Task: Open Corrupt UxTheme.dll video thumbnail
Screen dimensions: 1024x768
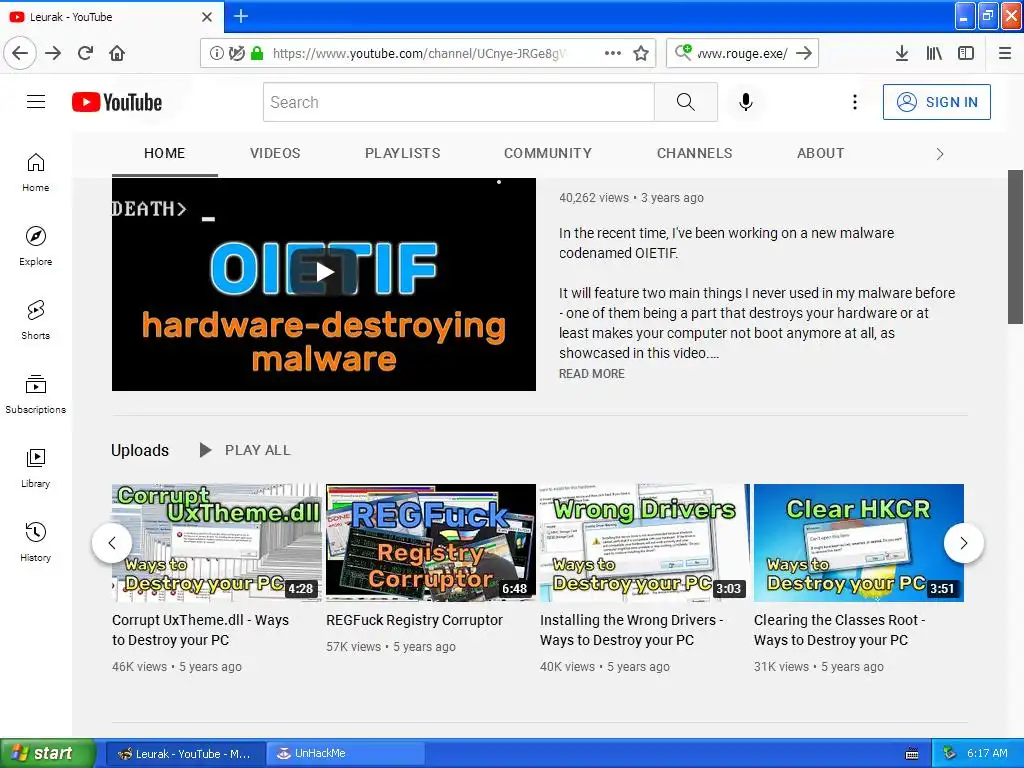Action: click(x=216, y=543)
